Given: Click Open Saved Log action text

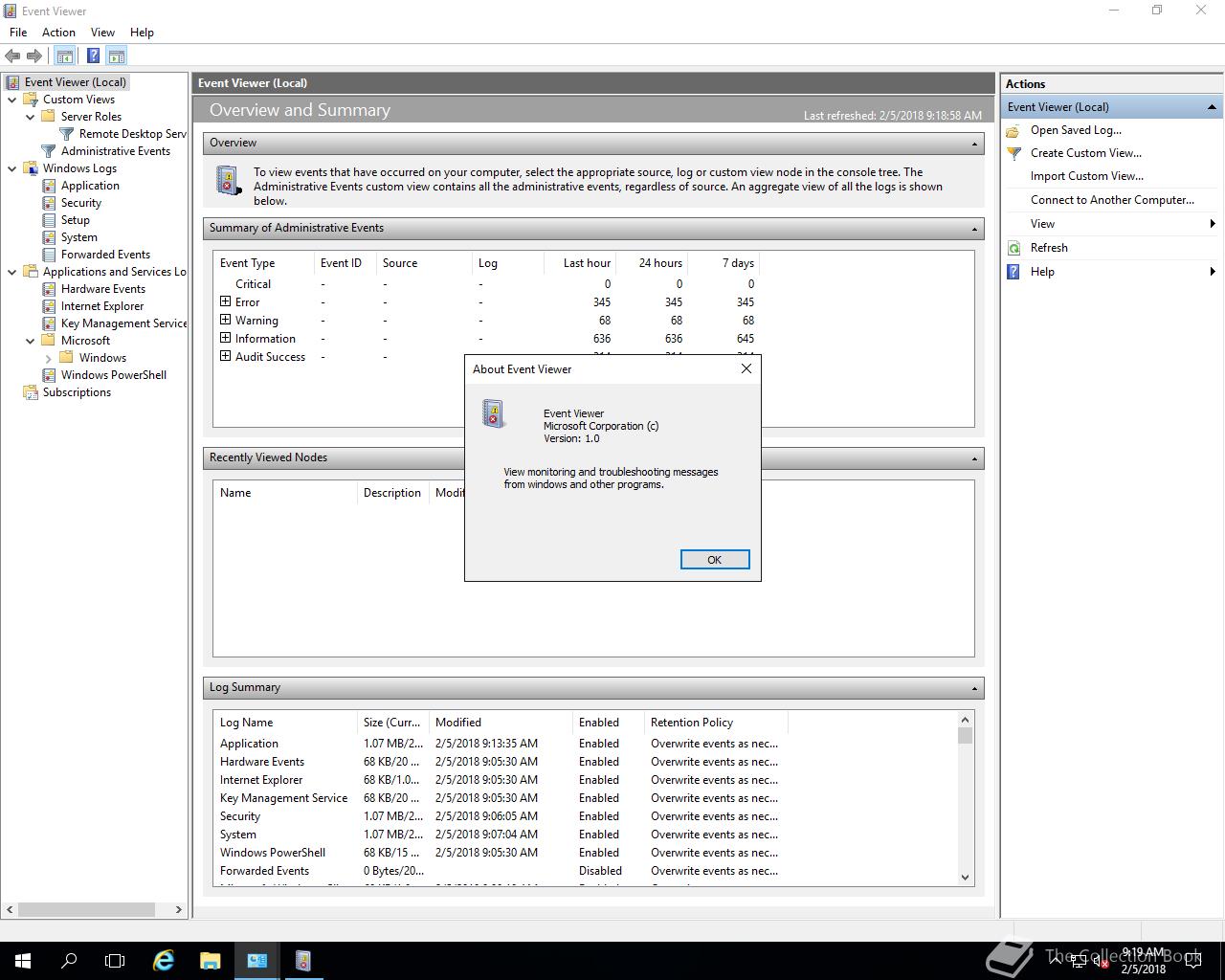Looking at the screenshot, I should (x=1076, y=130).
